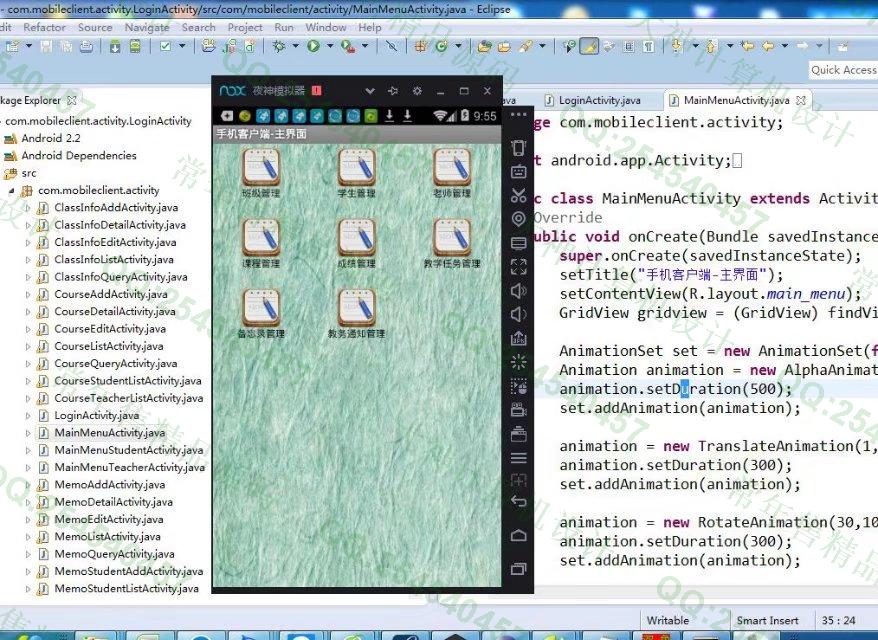Image resolution: width=878 pixels, height=640 pixels.
Task: Click Nox Android back button
Action: coord(519,501)
